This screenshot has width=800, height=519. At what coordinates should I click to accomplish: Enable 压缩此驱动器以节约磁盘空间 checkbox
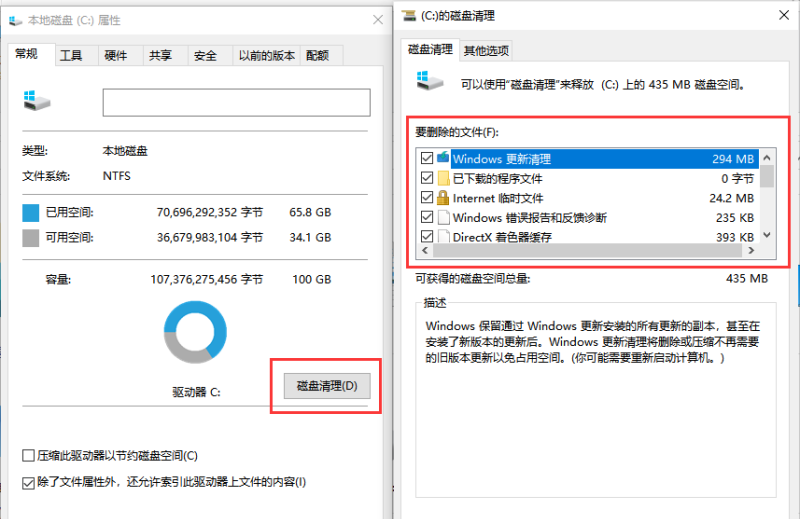pyautogui.click(x=29, y=455)
